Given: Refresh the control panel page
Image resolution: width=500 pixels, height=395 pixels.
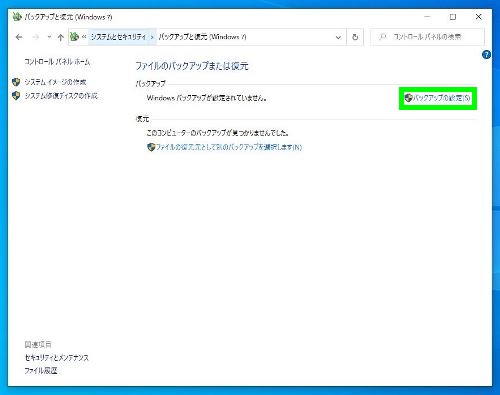Looking at the screenshot, I should 355,37.
